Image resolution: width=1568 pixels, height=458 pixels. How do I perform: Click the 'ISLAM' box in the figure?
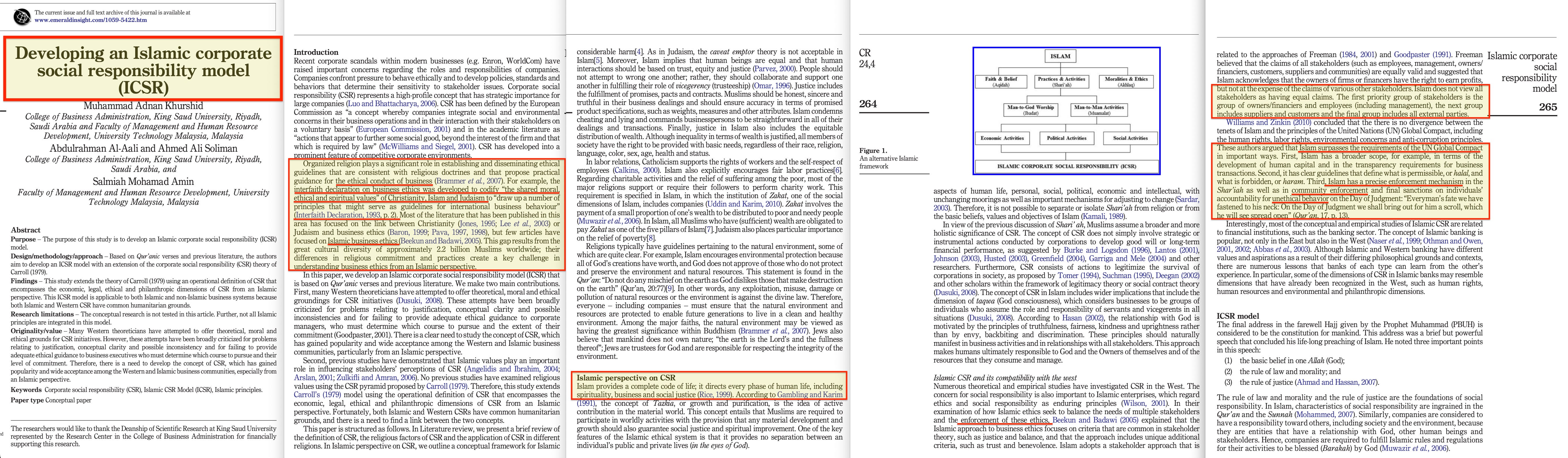click(x=1060, y=56)
